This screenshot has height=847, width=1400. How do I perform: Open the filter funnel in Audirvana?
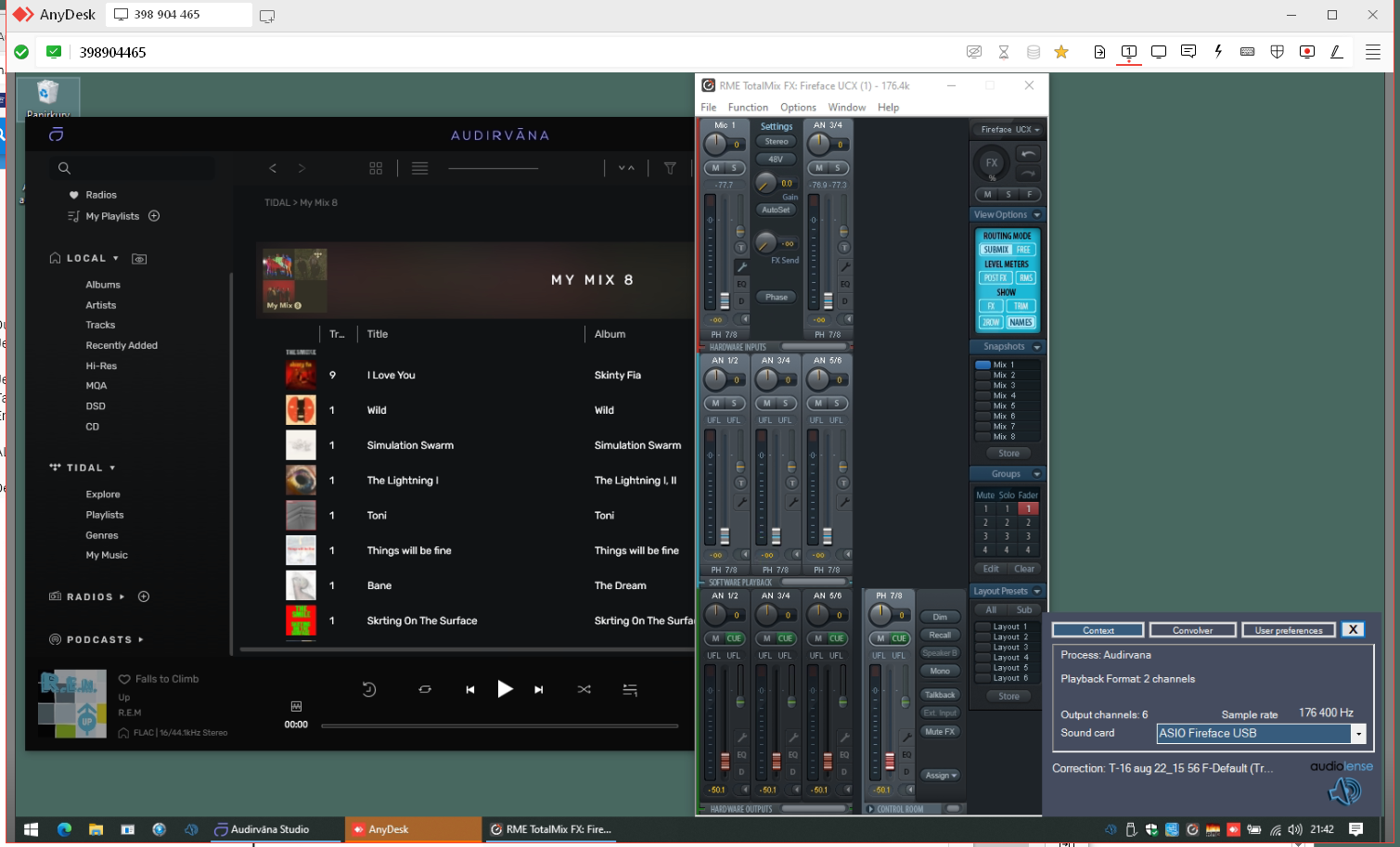tap(670, 168)
